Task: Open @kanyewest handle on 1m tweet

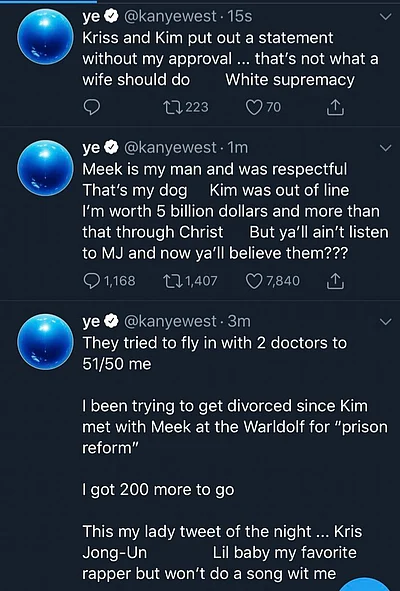Action: 170,148
